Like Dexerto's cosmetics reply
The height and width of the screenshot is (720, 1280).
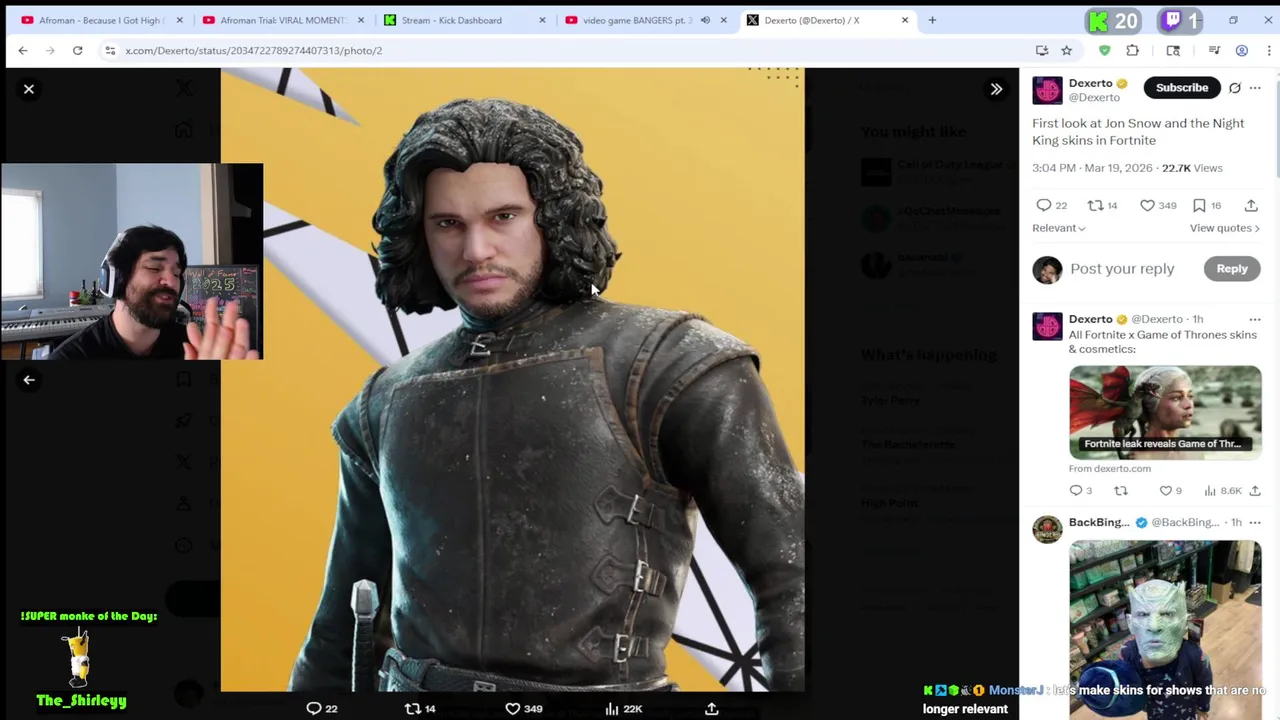point(1165,490)
